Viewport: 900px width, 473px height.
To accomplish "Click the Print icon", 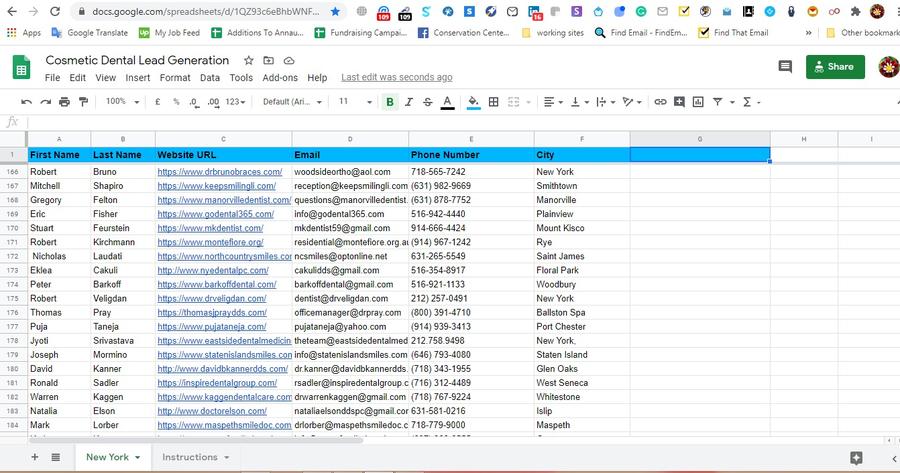I will click(64, 102).
